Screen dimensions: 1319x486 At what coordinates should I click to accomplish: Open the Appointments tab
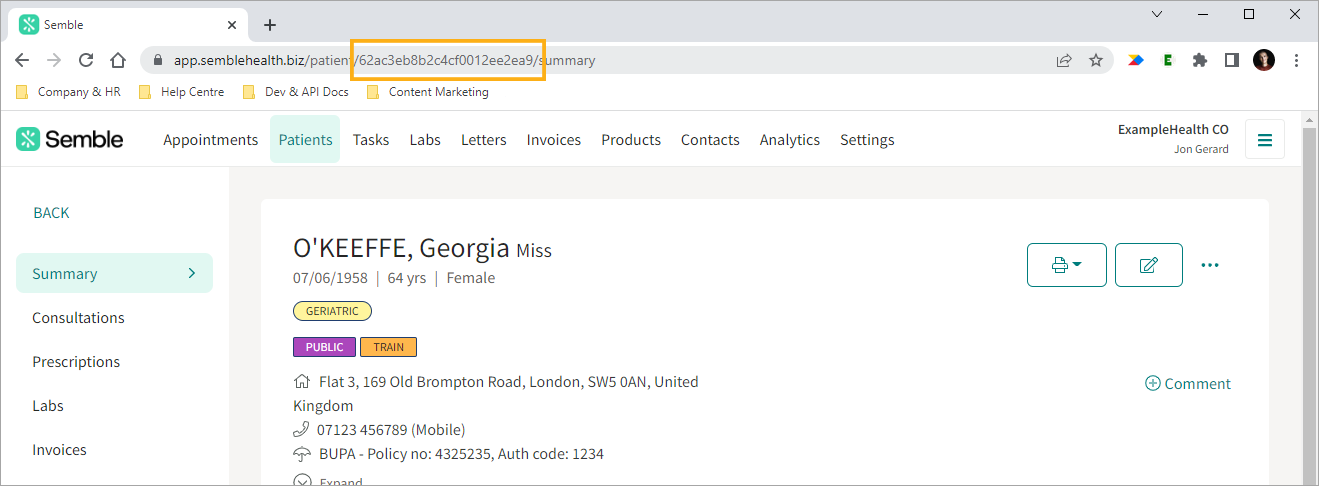[211, 140]
